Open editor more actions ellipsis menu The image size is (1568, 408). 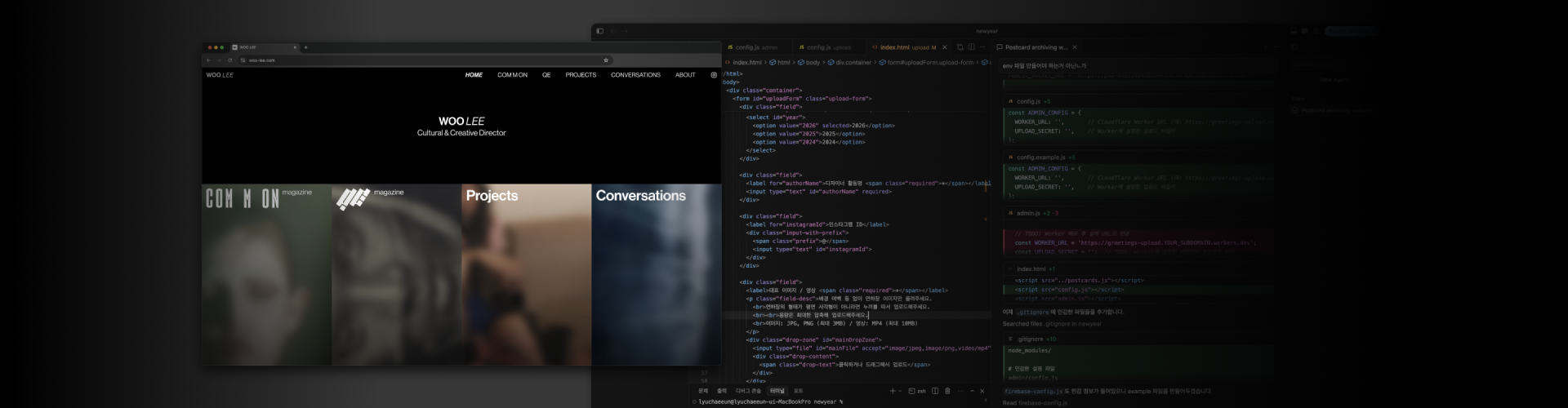pyautogui.click(x=983, y=47)
